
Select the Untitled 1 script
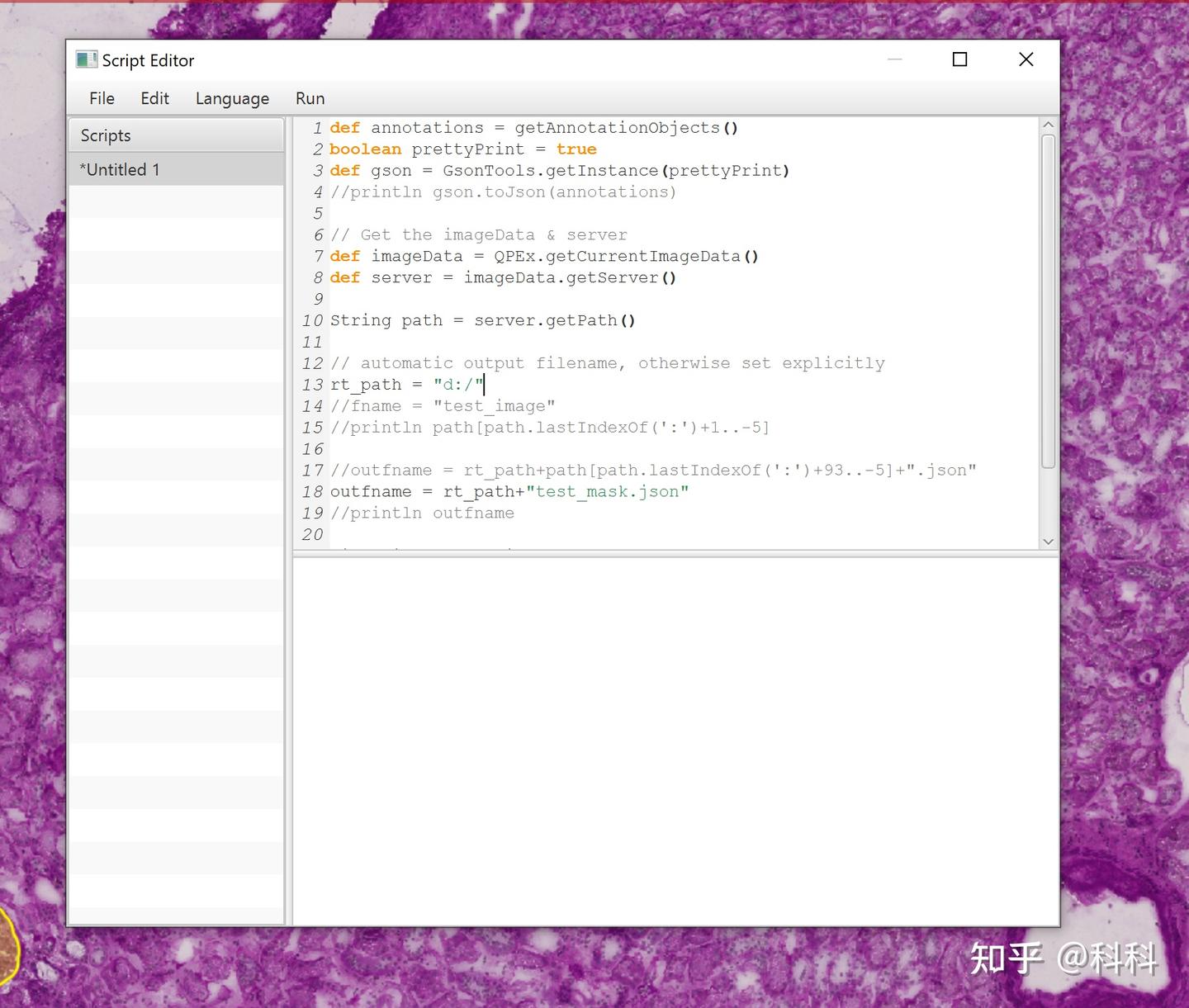[121, 169]
